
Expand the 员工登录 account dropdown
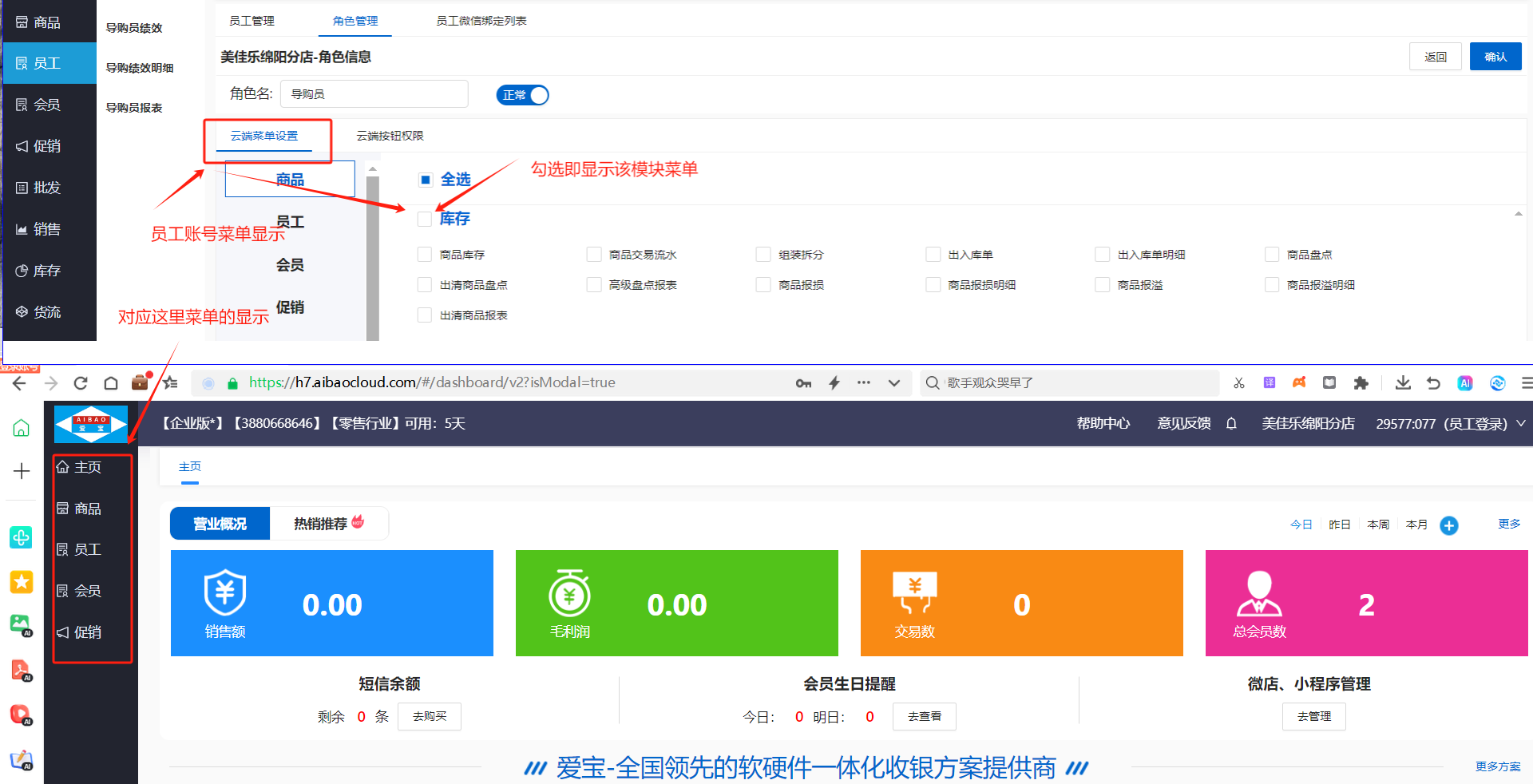pos(1520,424)
